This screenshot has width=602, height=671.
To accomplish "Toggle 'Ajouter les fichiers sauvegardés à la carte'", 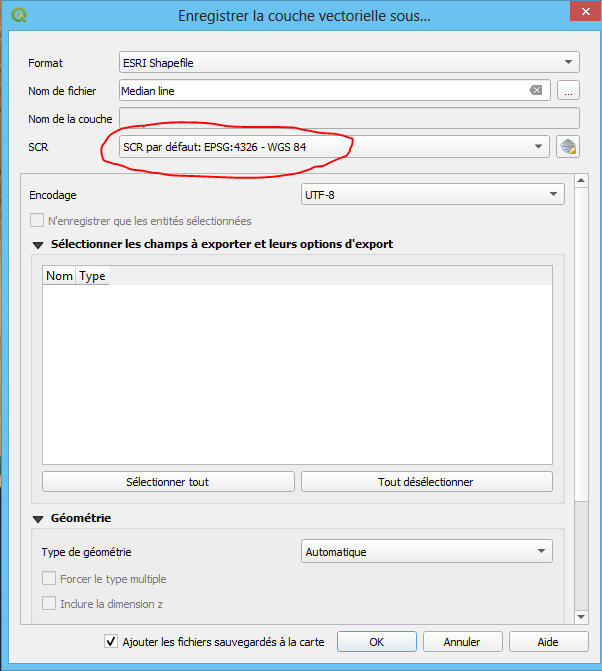I will (111, 642).
